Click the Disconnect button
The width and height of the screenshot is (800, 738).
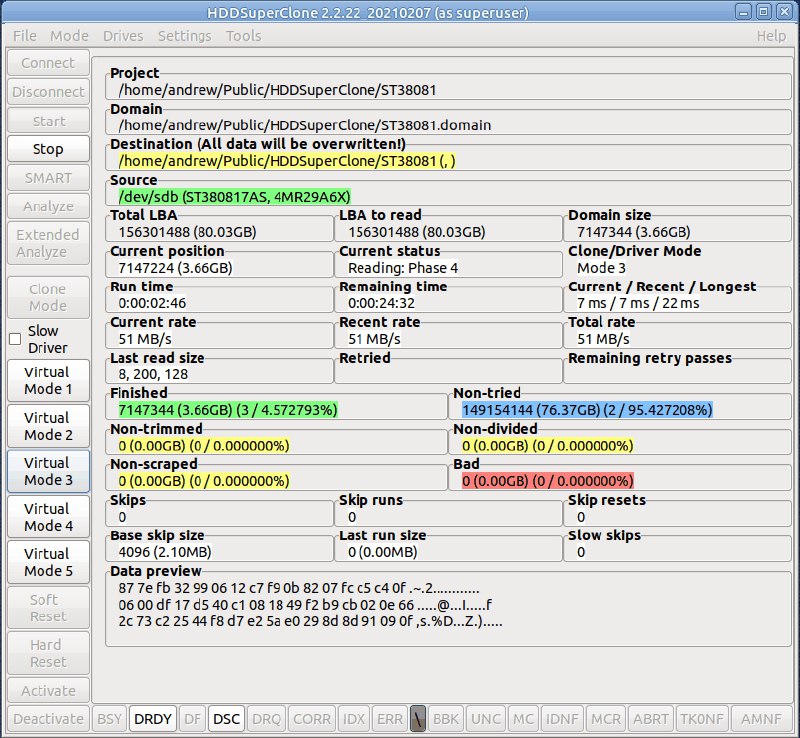click(48, 92)
